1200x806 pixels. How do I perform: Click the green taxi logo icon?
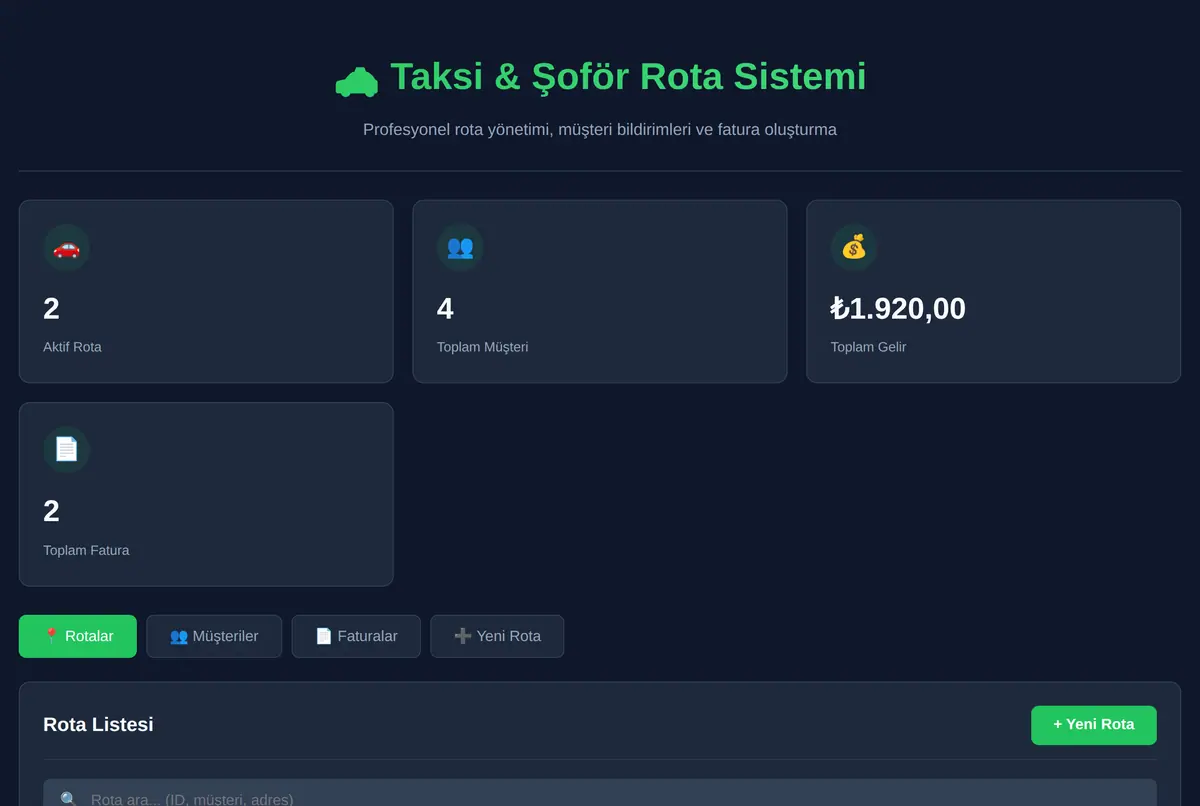[357, 81]
